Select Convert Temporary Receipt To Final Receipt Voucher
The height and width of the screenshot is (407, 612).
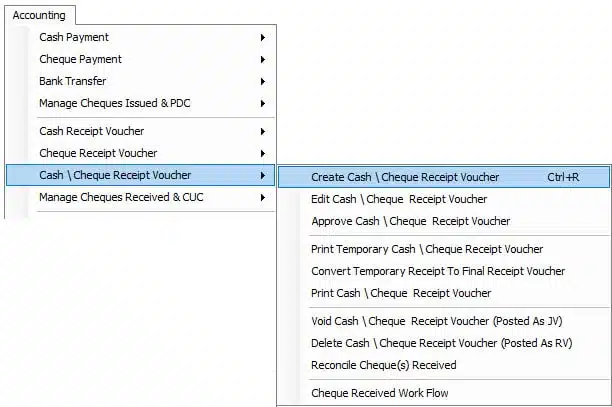(444, 271)
